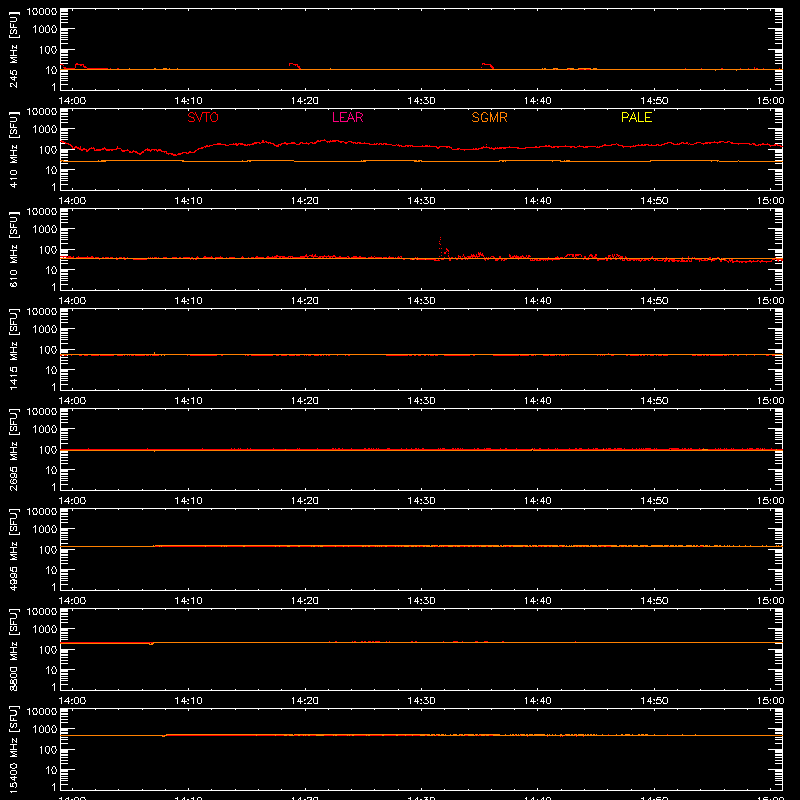
Task: Click the 14:30 label under the 245 MHz plot
Action: (x=421, y=101)
